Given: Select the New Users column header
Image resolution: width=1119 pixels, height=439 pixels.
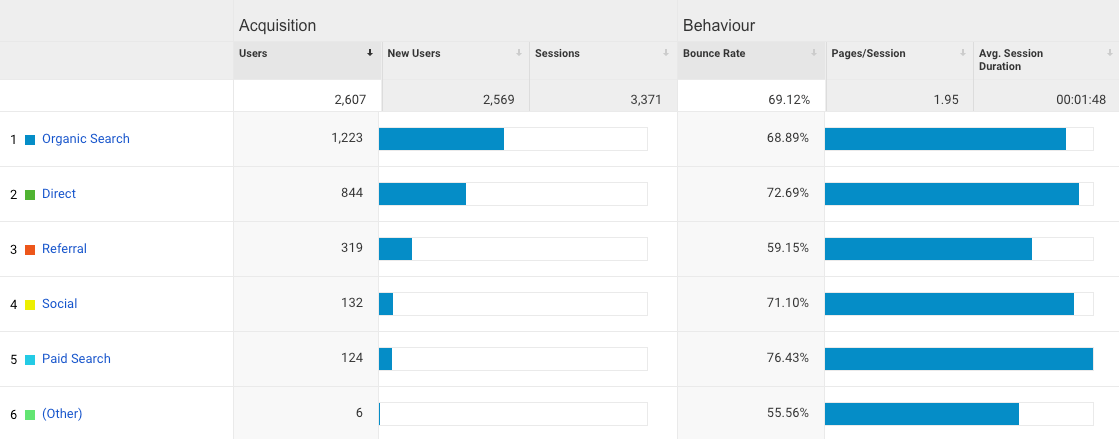Looking at the screenshot, I should click(x=456, y=60).
